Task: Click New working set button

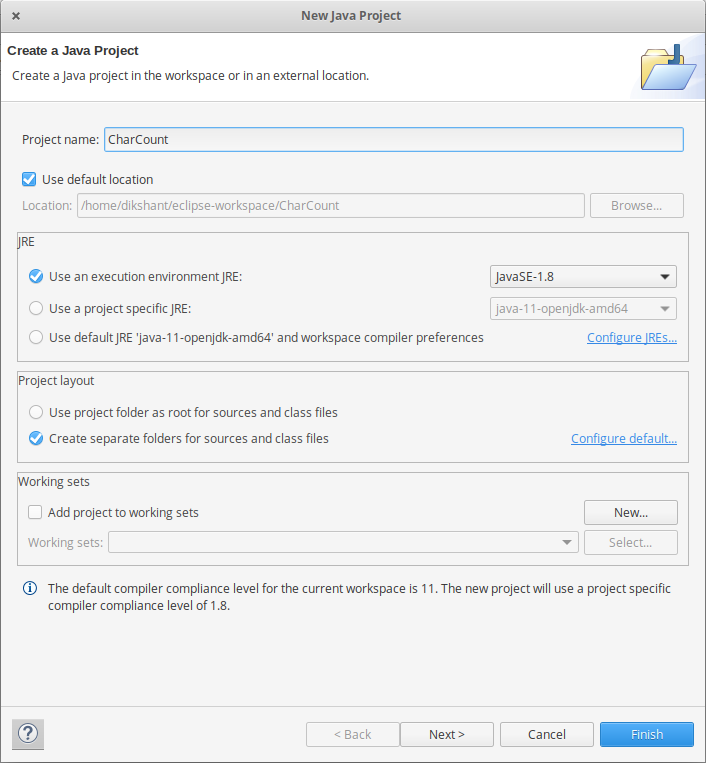Action: (631, 512)
